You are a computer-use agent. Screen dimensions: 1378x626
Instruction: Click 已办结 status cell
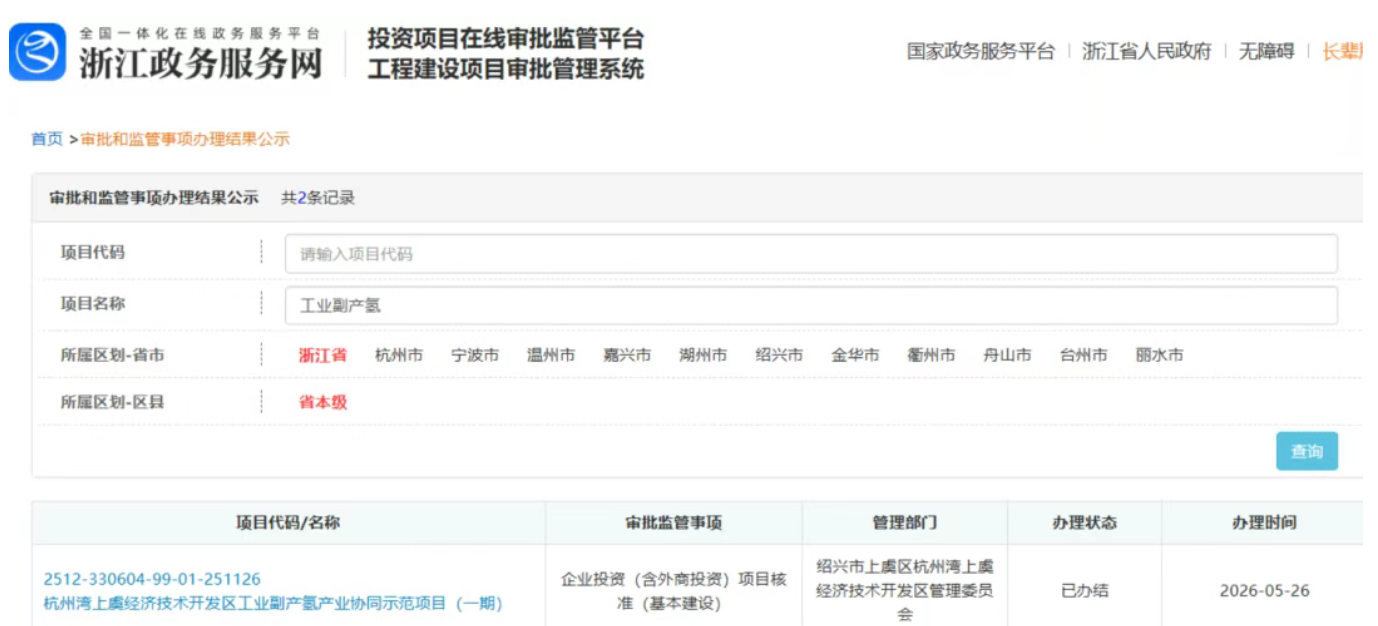[1085, 590]
